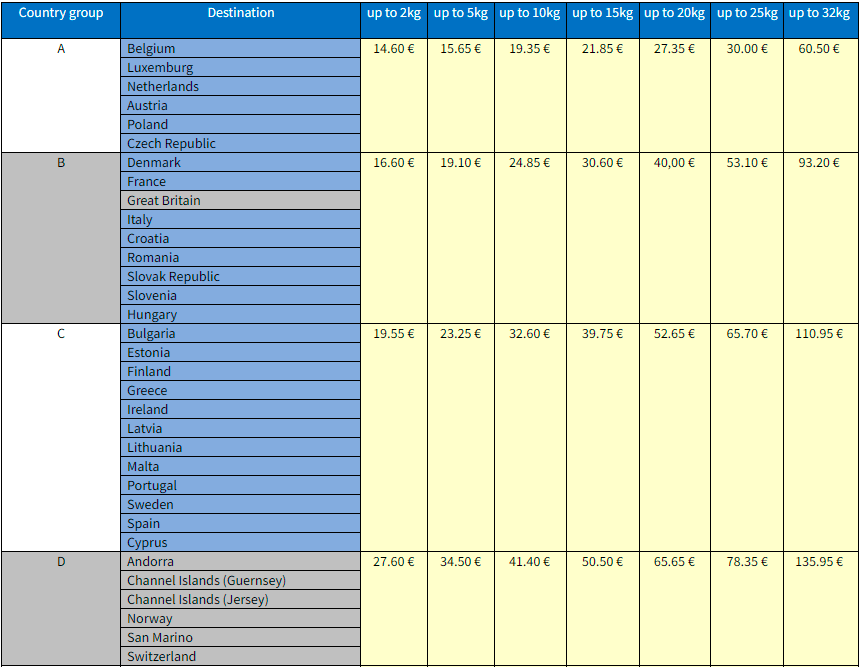Click the Slovak Republic destination cell

(x=240, y=277)
